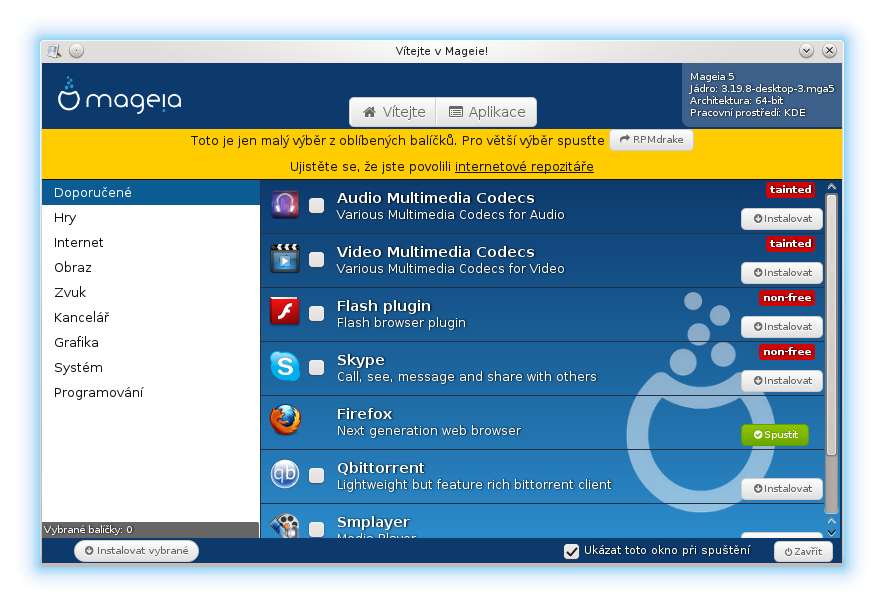
Task: Click the tainted badge on Audio Multimedia Codecs
Action: pos(790,190)
